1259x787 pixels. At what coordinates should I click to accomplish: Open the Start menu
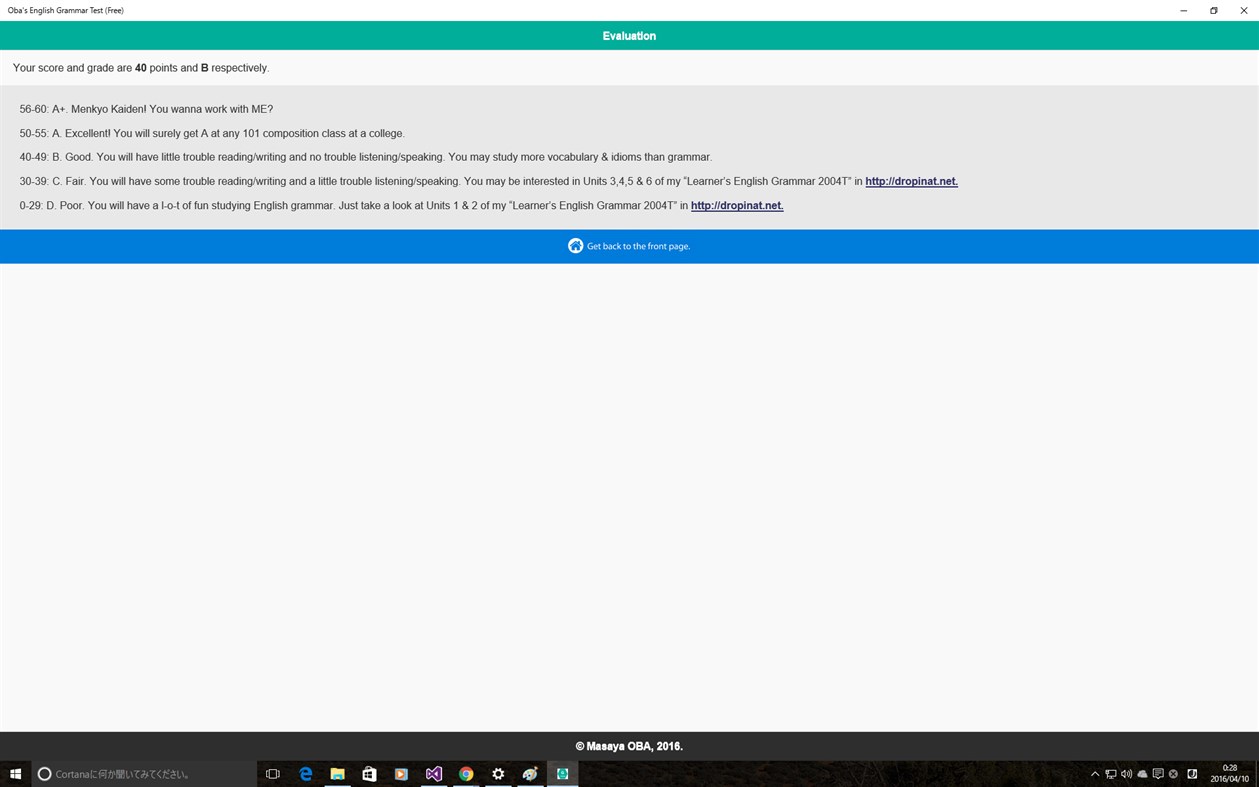[14, 773]
